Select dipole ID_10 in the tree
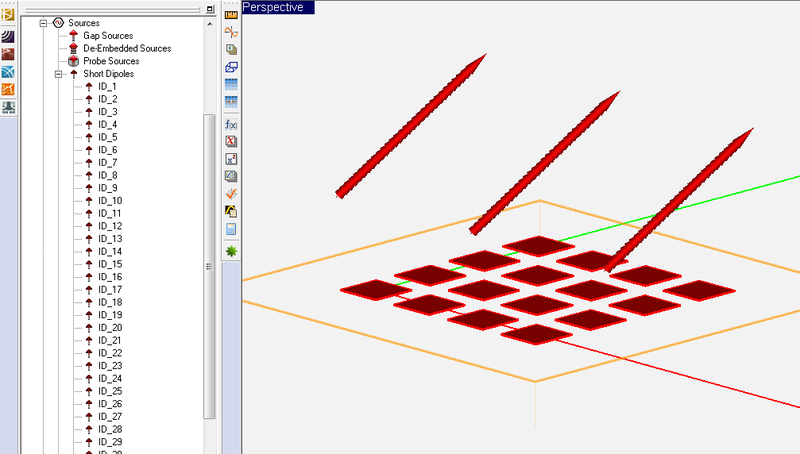This screenshot has width=800, height=454. tap(110, 200)
